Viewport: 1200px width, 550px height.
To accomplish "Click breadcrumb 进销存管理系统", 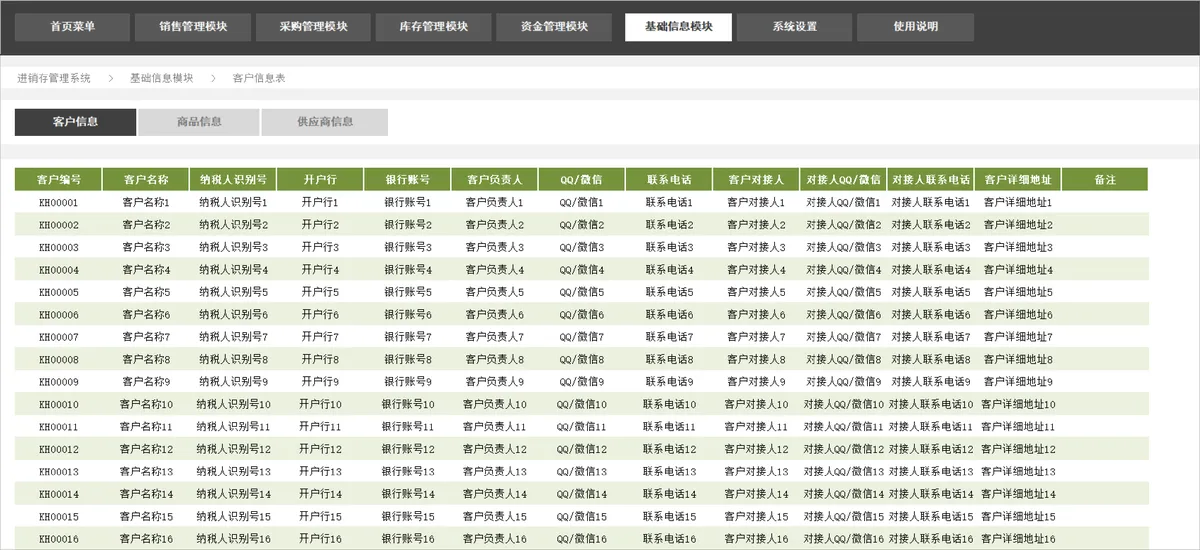I will [54, 77].
